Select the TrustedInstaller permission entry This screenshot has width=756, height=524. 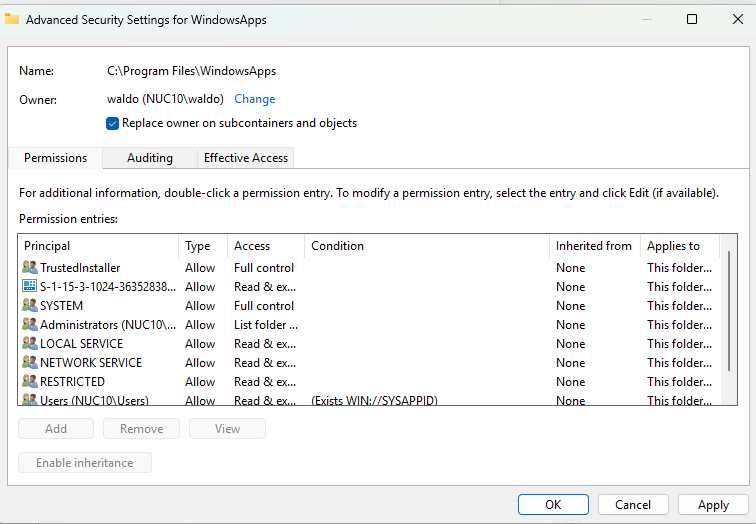point(369,268)
